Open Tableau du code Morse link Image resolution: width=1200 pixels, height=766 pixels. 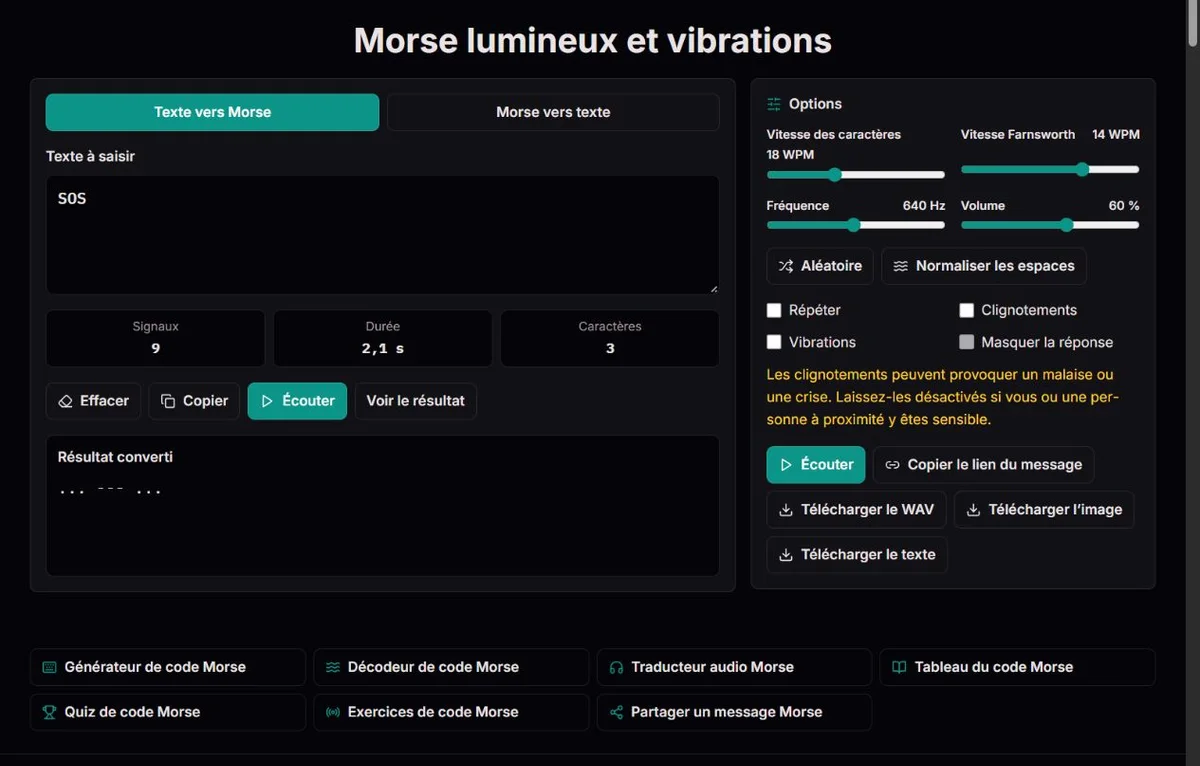point(1017,667)
